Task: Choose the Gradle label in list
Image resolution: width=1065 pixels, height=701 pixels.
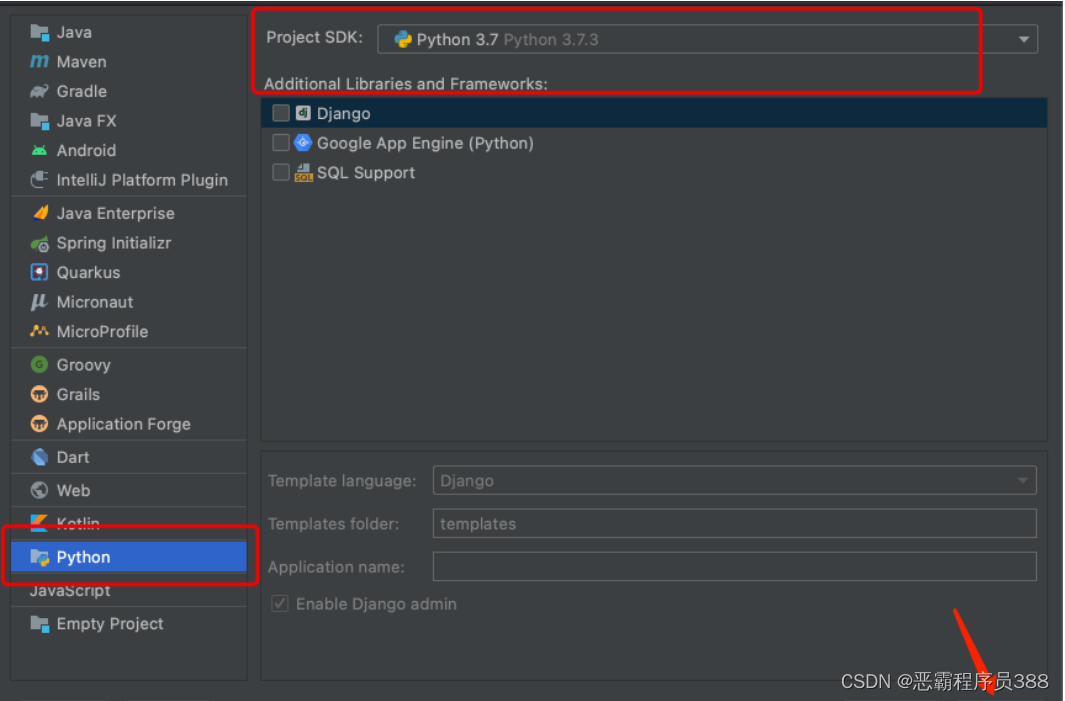Action: (x=82, y=91)
